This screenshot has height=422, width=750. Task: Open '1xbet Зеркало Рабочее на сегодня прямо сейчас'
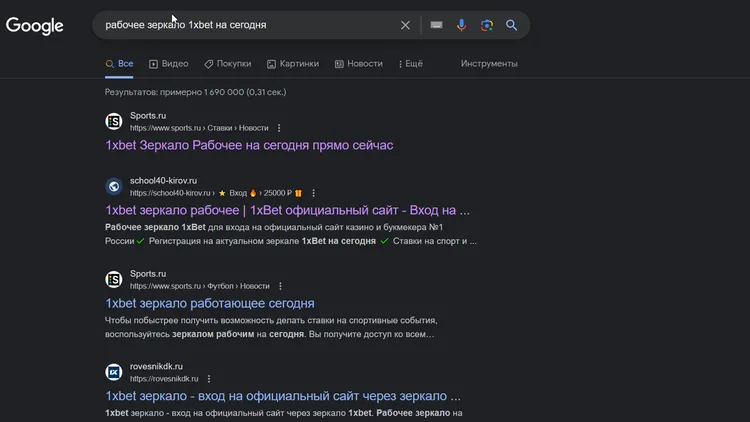click(249, 145)
